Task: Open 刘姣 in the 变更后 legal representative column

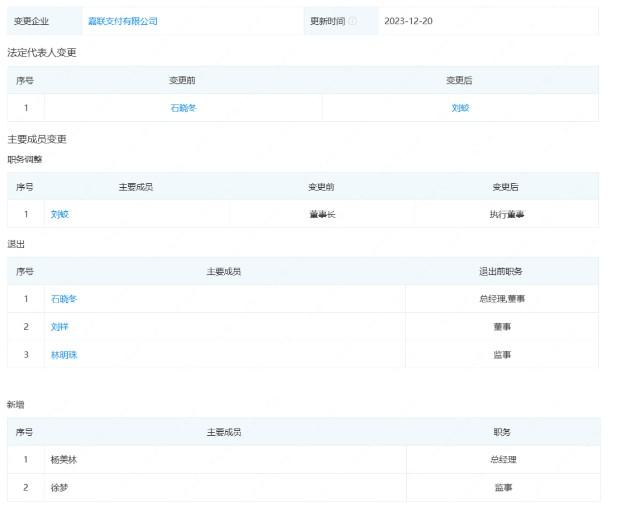Action: point(460,107)
